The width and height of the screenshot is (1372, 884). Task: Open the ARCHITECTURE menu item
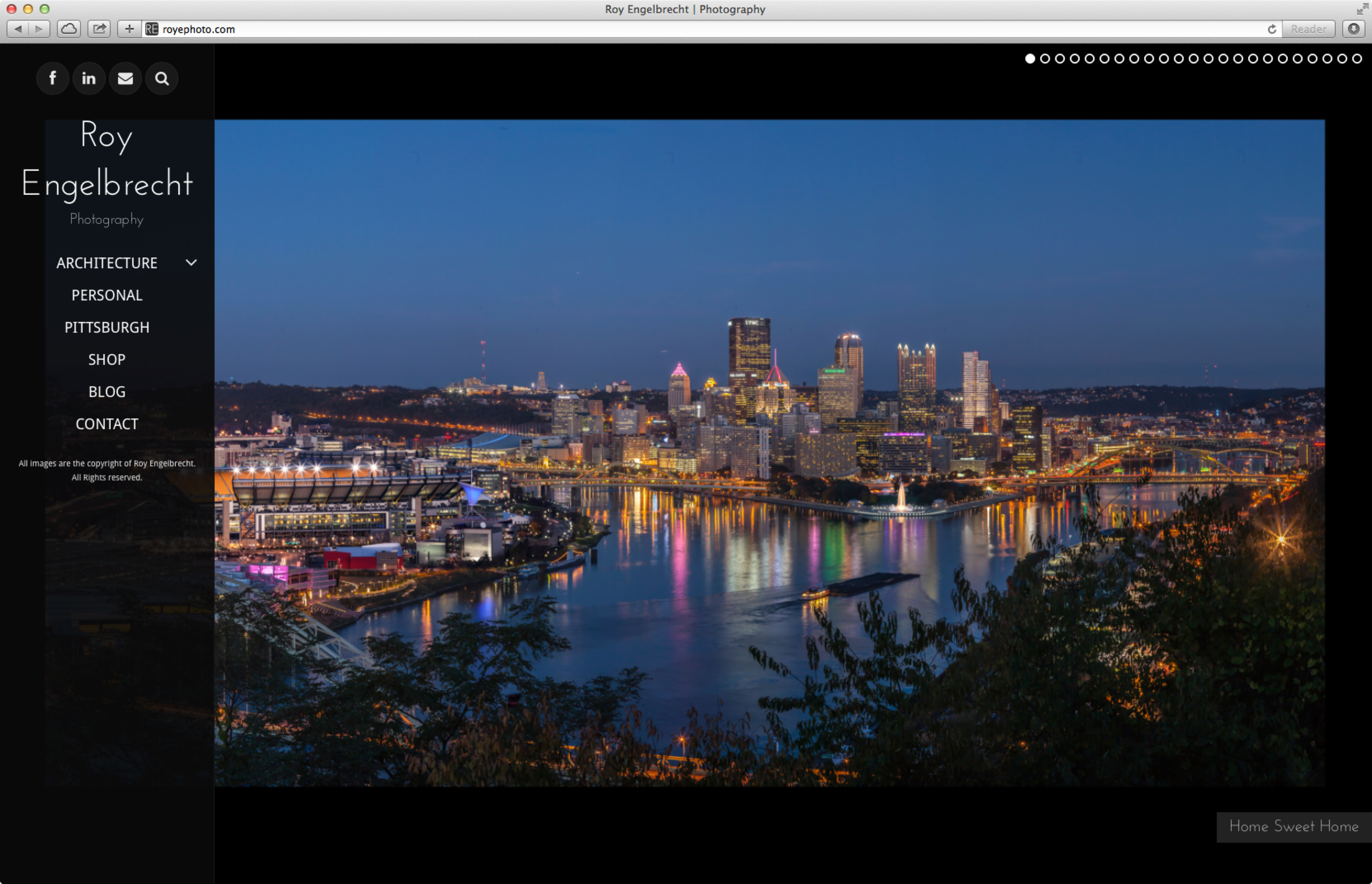107,263
